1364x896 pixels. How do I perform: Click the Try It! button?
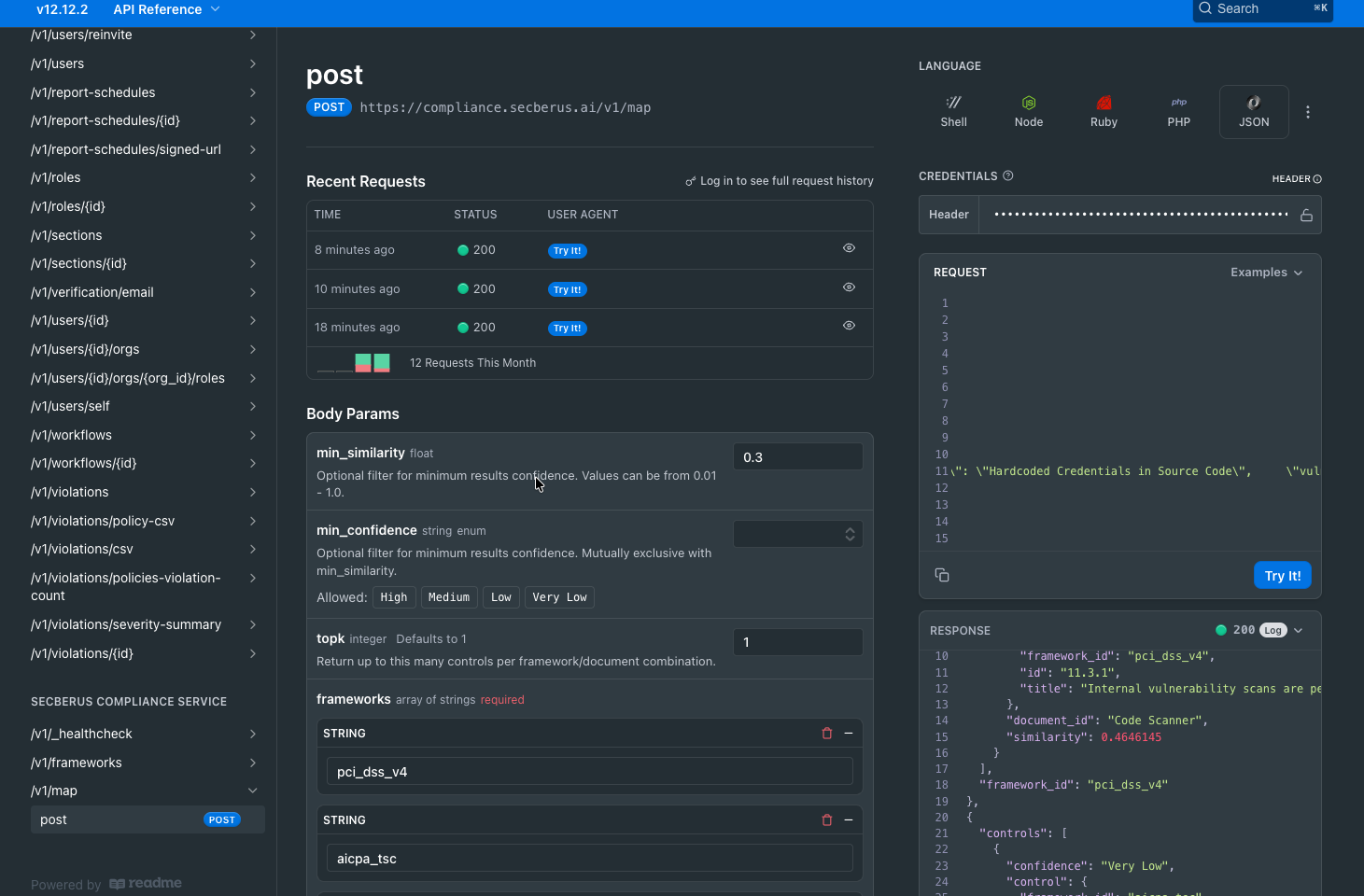coord(1282,575)
